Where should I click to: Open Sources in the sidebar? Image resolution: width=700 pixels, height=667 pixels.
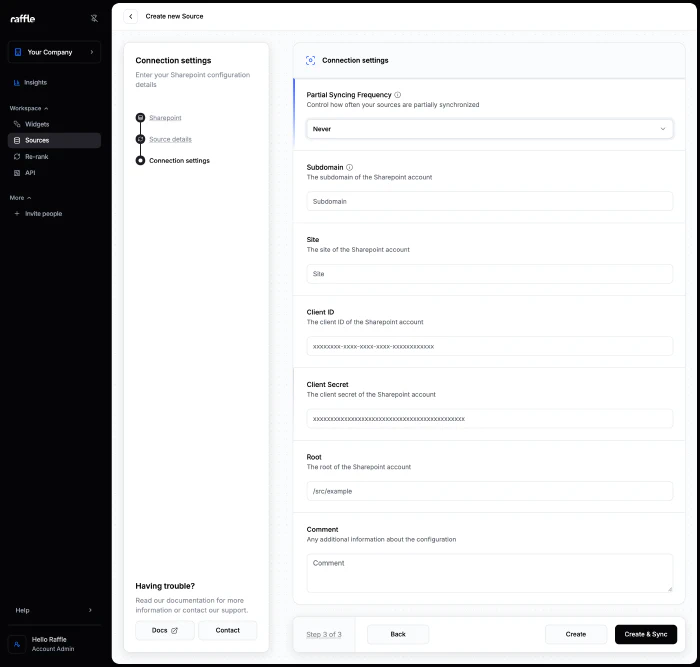click(x=54, y=140)
